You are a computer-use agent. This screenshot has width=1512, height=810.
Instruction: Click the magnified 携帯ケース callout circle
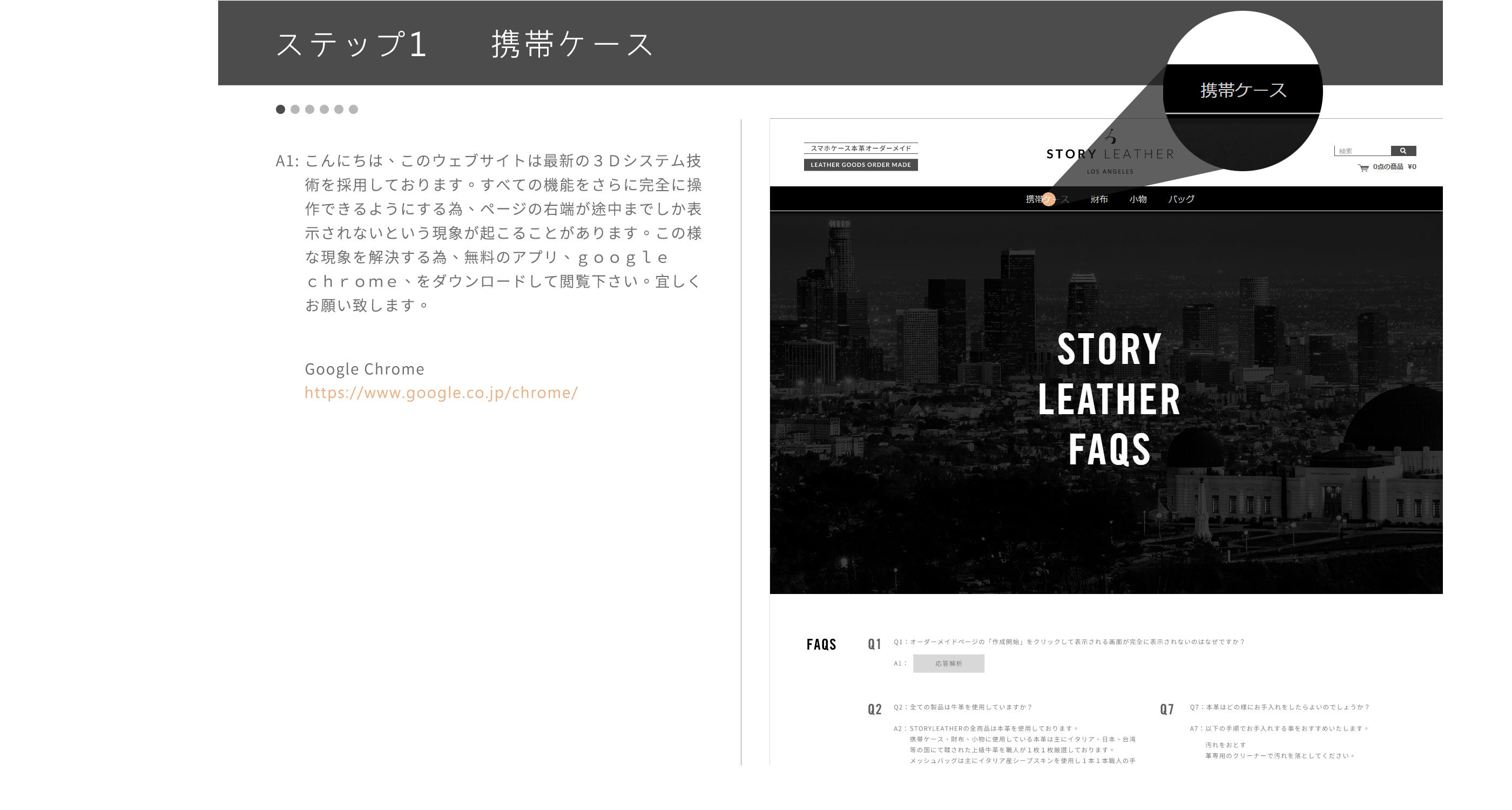tap(1243, 90)
